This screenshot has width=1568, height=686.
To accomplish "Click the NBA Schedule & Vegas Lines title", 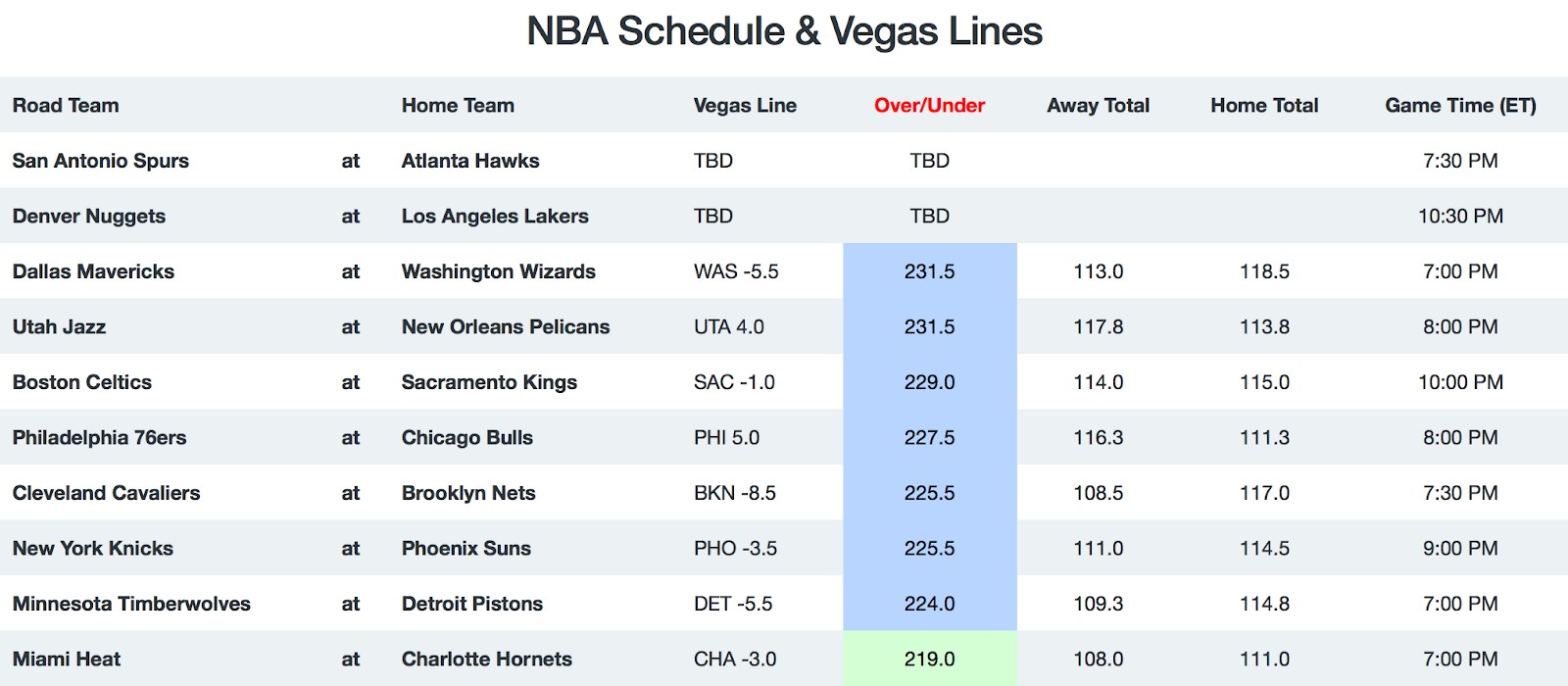I will [x=784, y=31].
